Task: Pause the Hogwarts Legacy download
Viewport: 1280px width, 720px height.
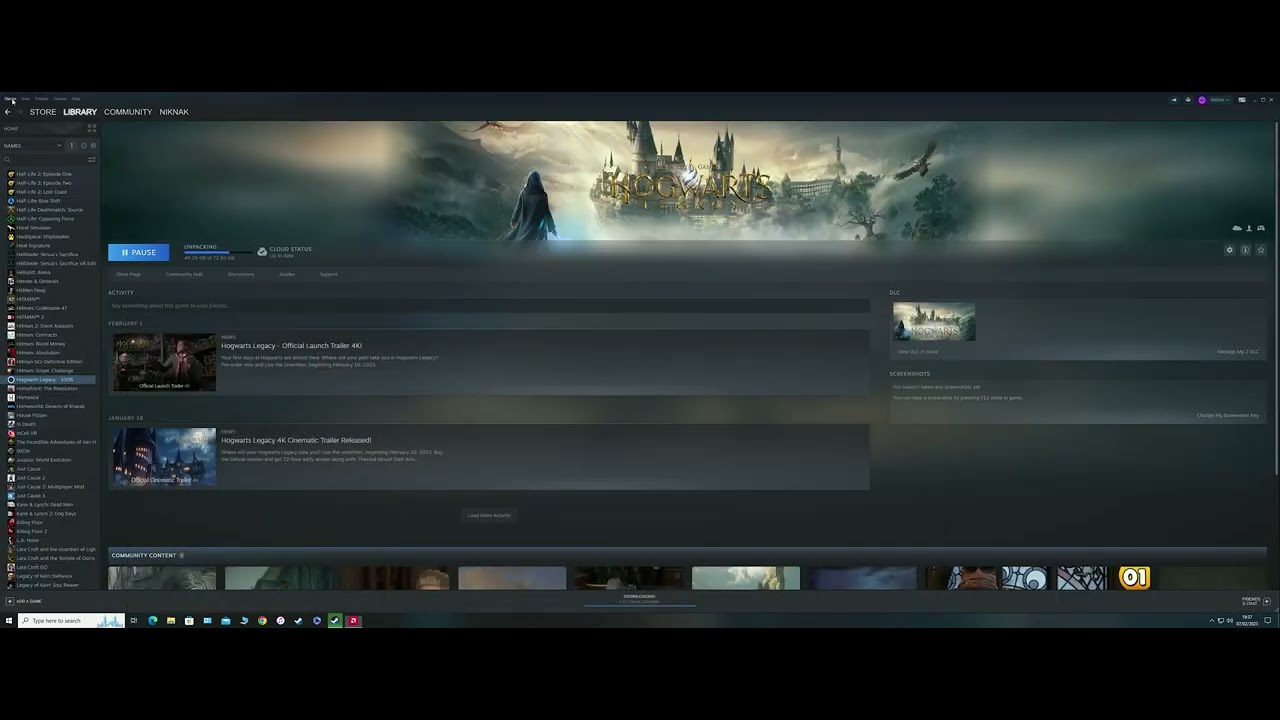Action: click(x=138, y=252)
